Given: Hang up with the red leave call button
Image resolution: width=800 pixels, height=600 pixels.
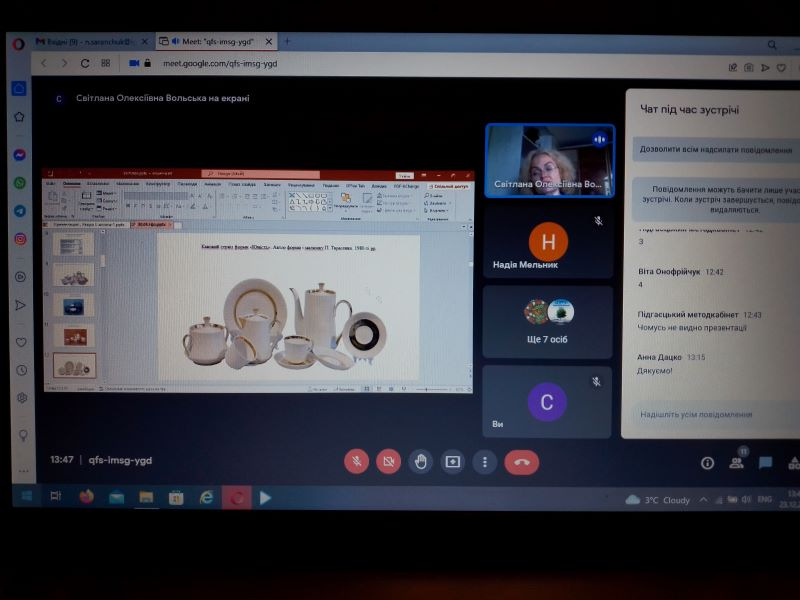Looking at the screenshot, I should (521, 462).
